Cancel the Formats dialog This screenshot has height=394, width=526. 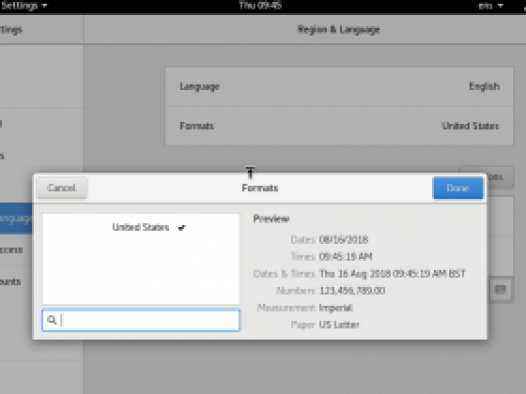coord(62,188)
